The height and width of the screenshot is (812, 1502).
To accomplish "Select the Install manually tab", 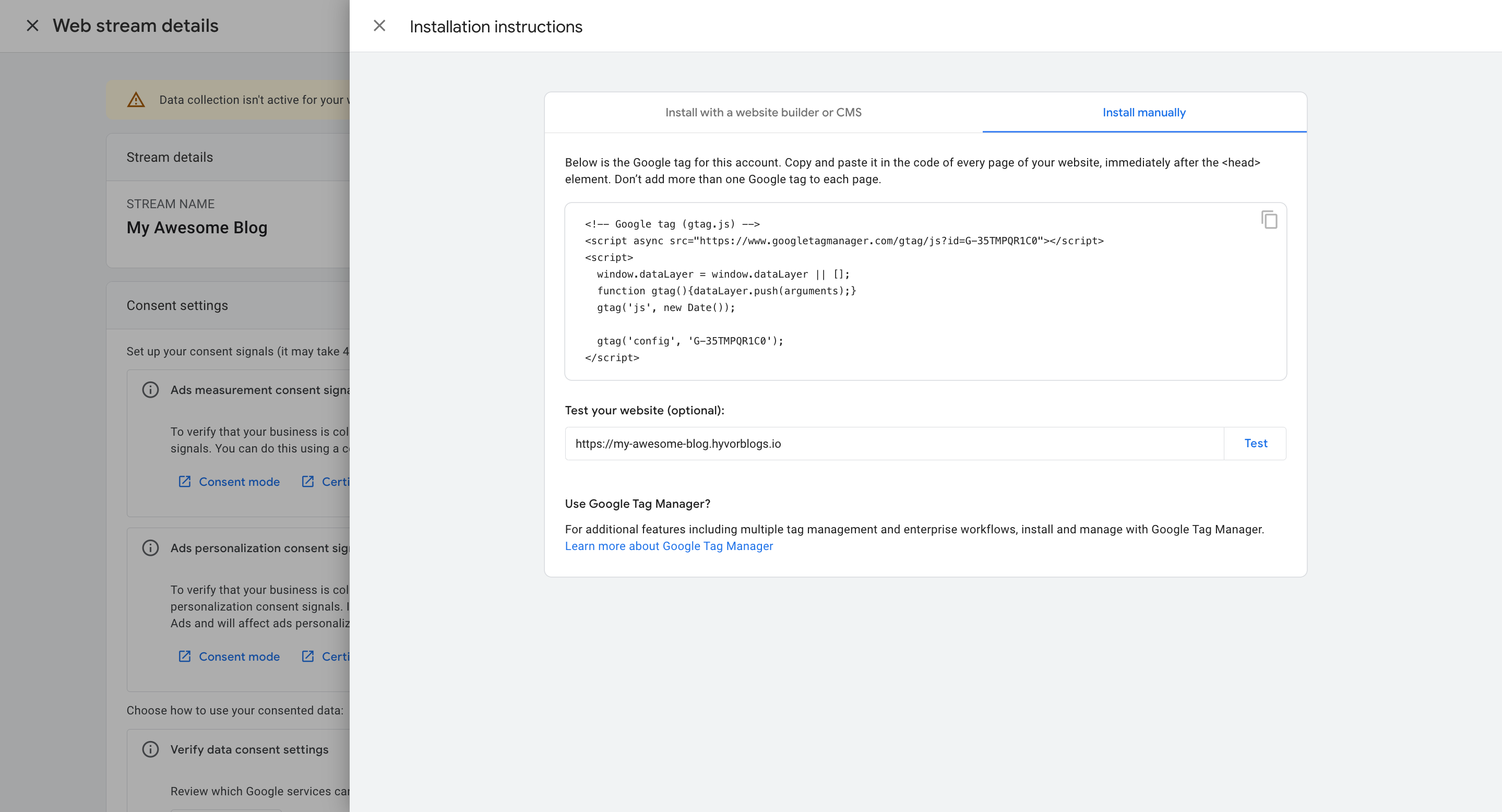I will click(1143, 113).
